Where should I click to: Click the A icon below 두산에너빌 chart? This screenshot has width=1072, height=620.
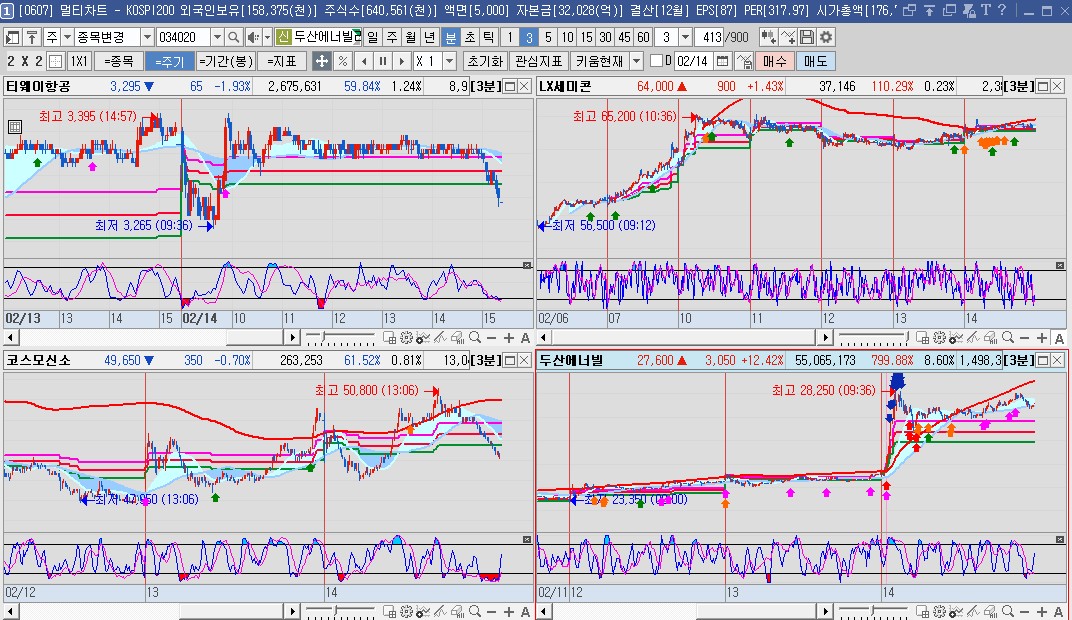(1058, 611)
